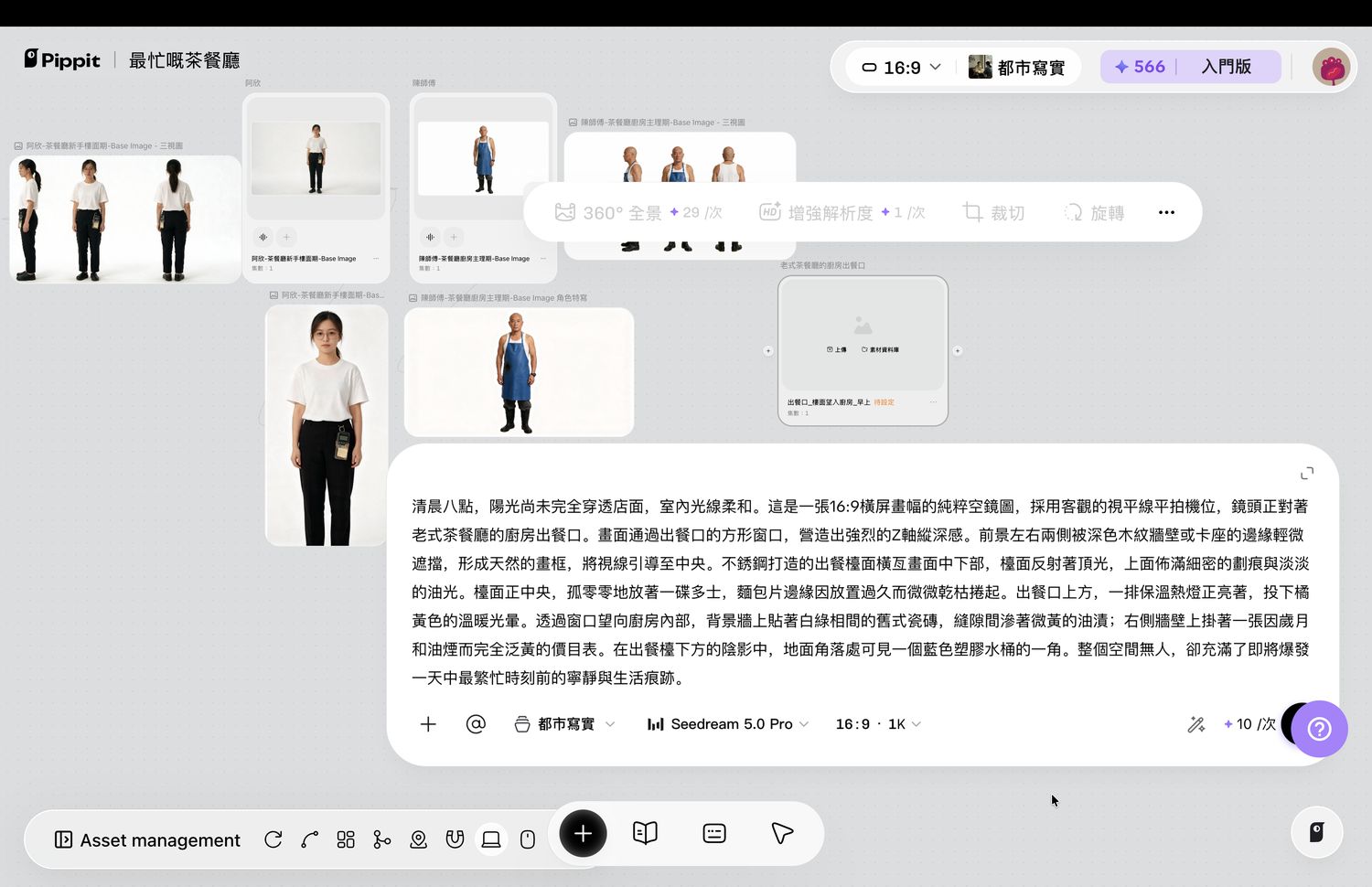Click the plus attachment icon in prompt bar

coord(428,724)
